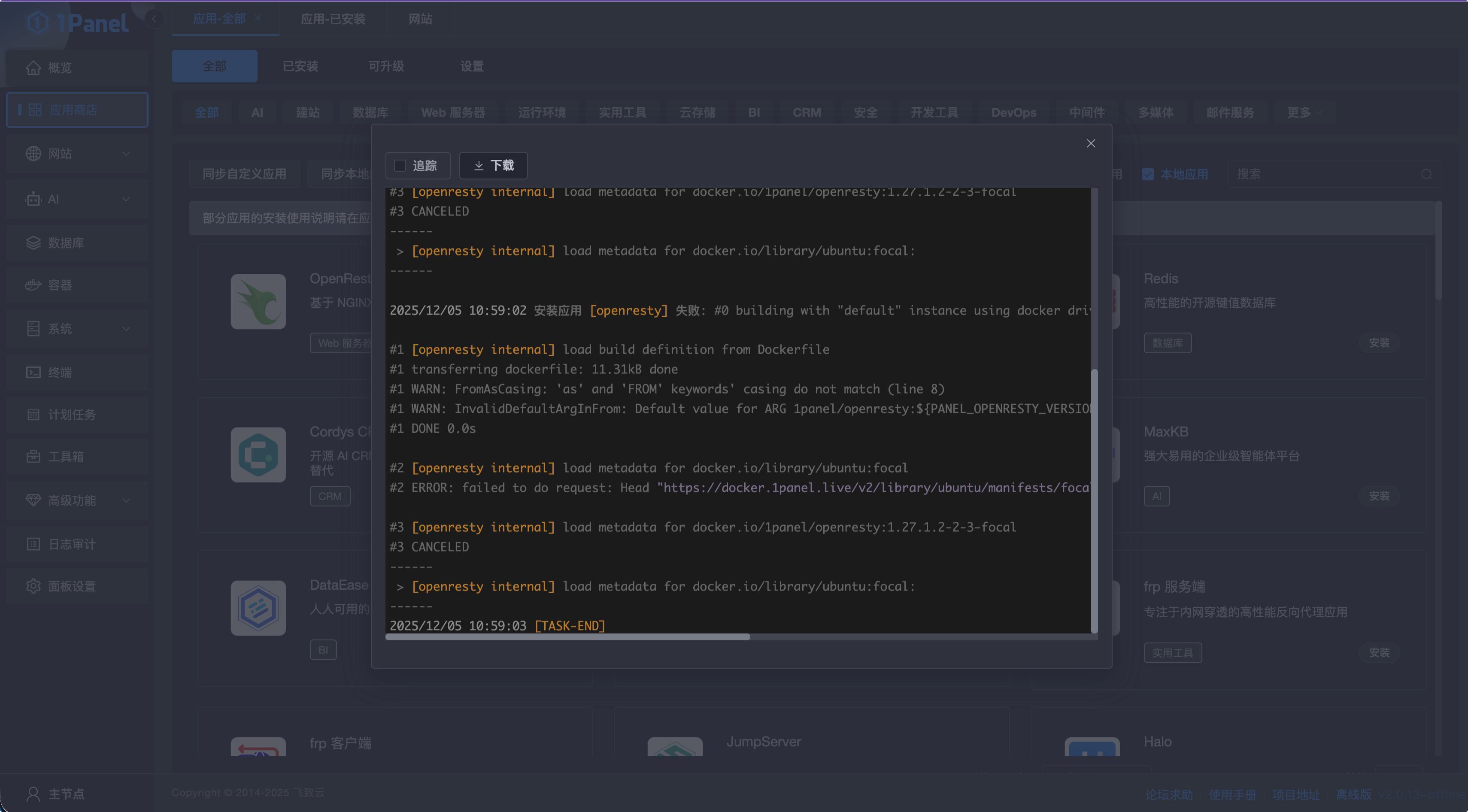Open the 更多 category dropdown
The image size is (1468, 812).
tap(1304, 112)
